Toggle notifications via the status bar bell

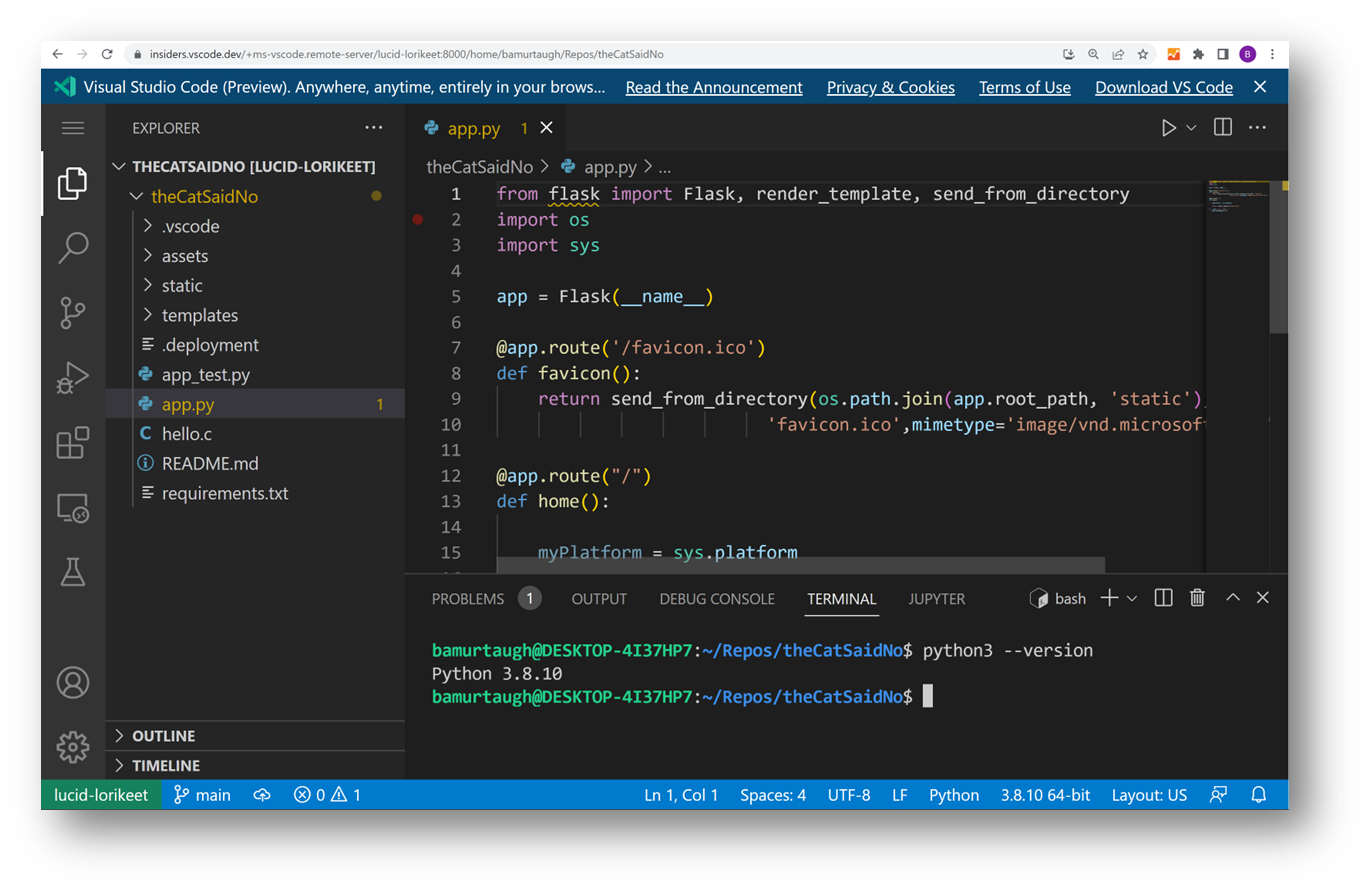[1258, 794]
